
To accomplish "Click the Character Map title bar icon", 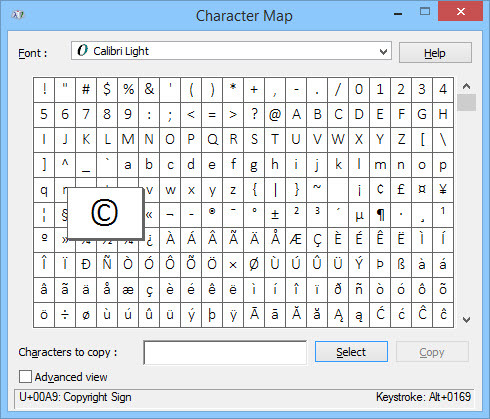I will (x=17, y=15).
